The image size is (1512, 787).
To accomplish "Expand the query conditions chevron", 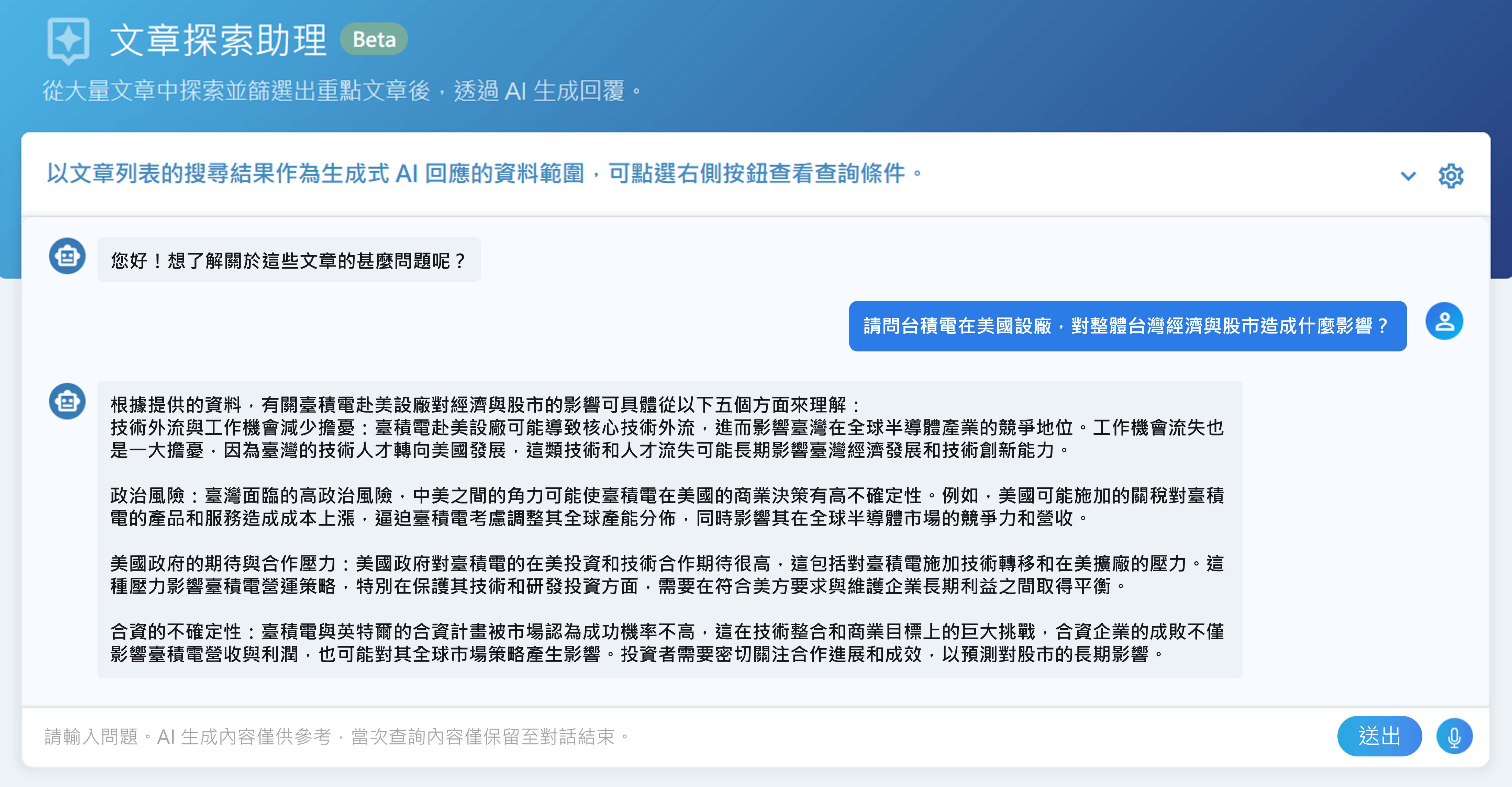I will click(1408, 176).
